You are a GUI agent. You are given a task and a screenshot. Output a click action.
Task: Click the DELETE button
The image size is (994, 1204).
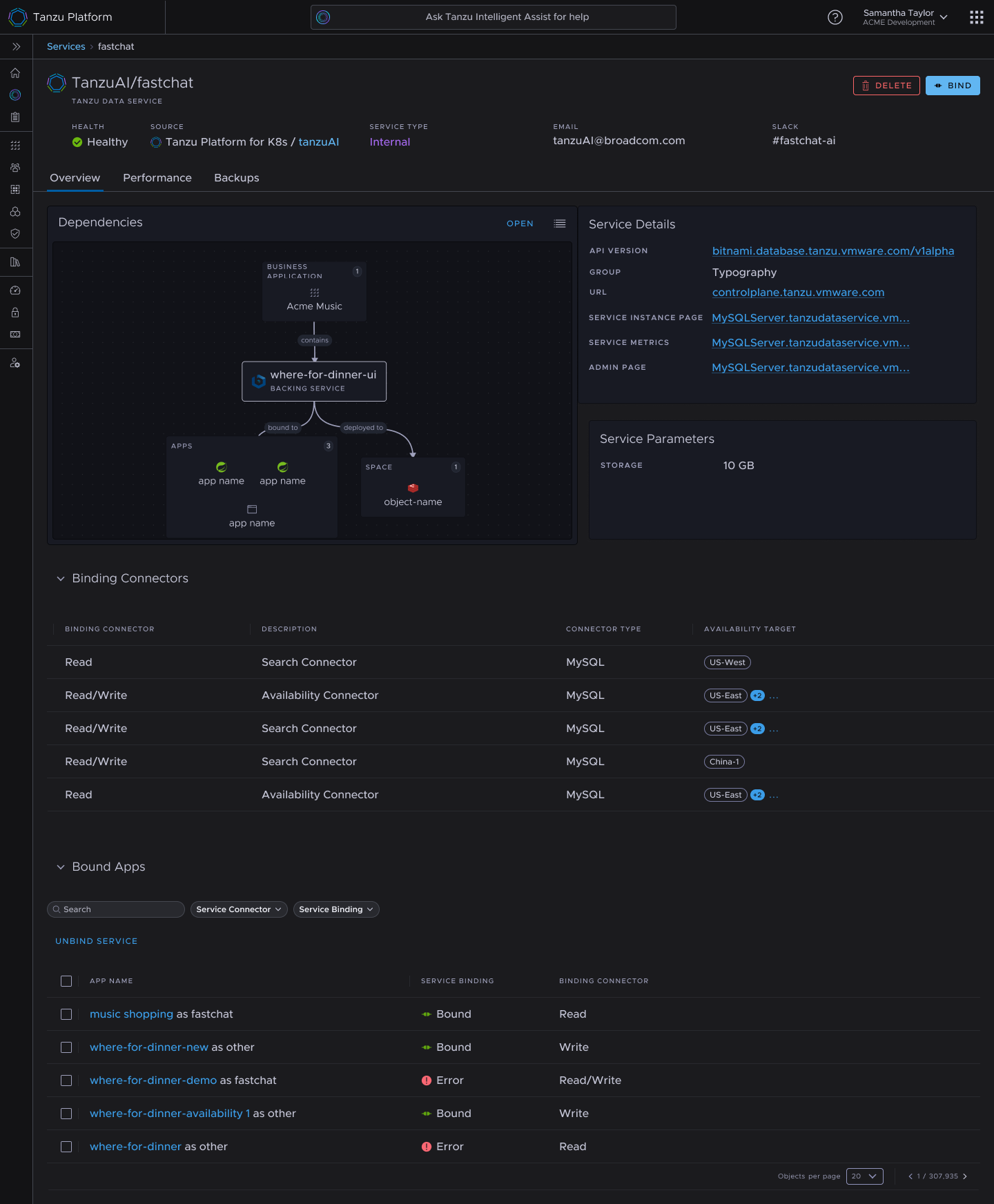click(x=886, y=86)
